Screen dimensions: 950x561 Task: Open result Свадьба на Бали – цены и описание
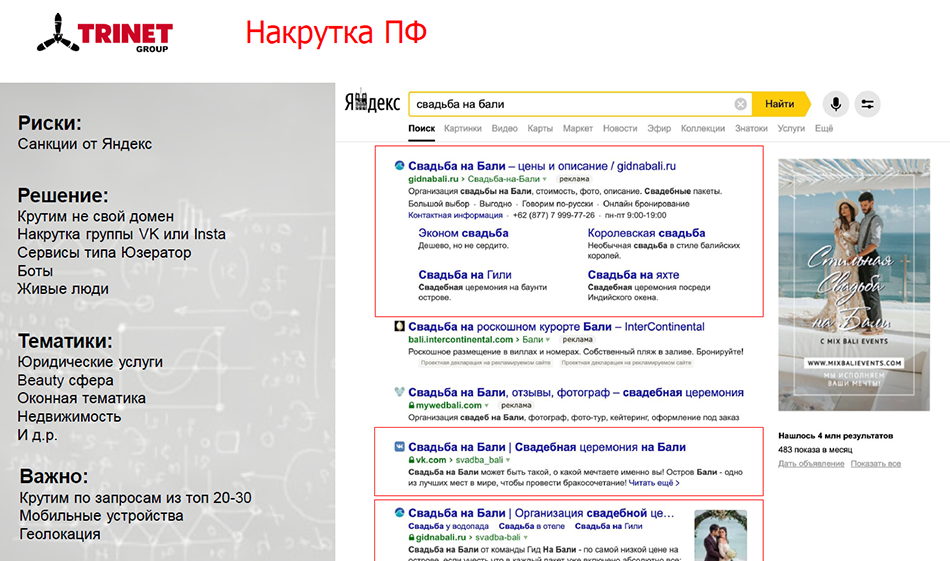(542, 165)
